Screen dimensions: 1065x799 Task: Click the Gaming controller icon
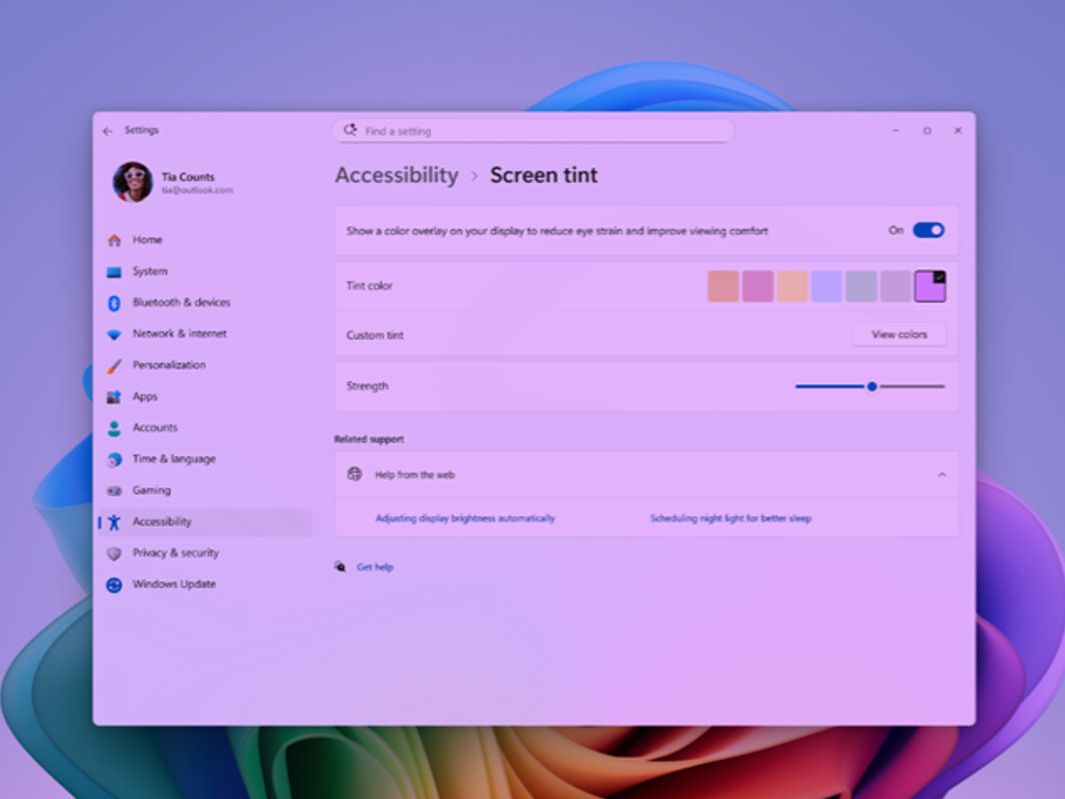coord(114,491)
